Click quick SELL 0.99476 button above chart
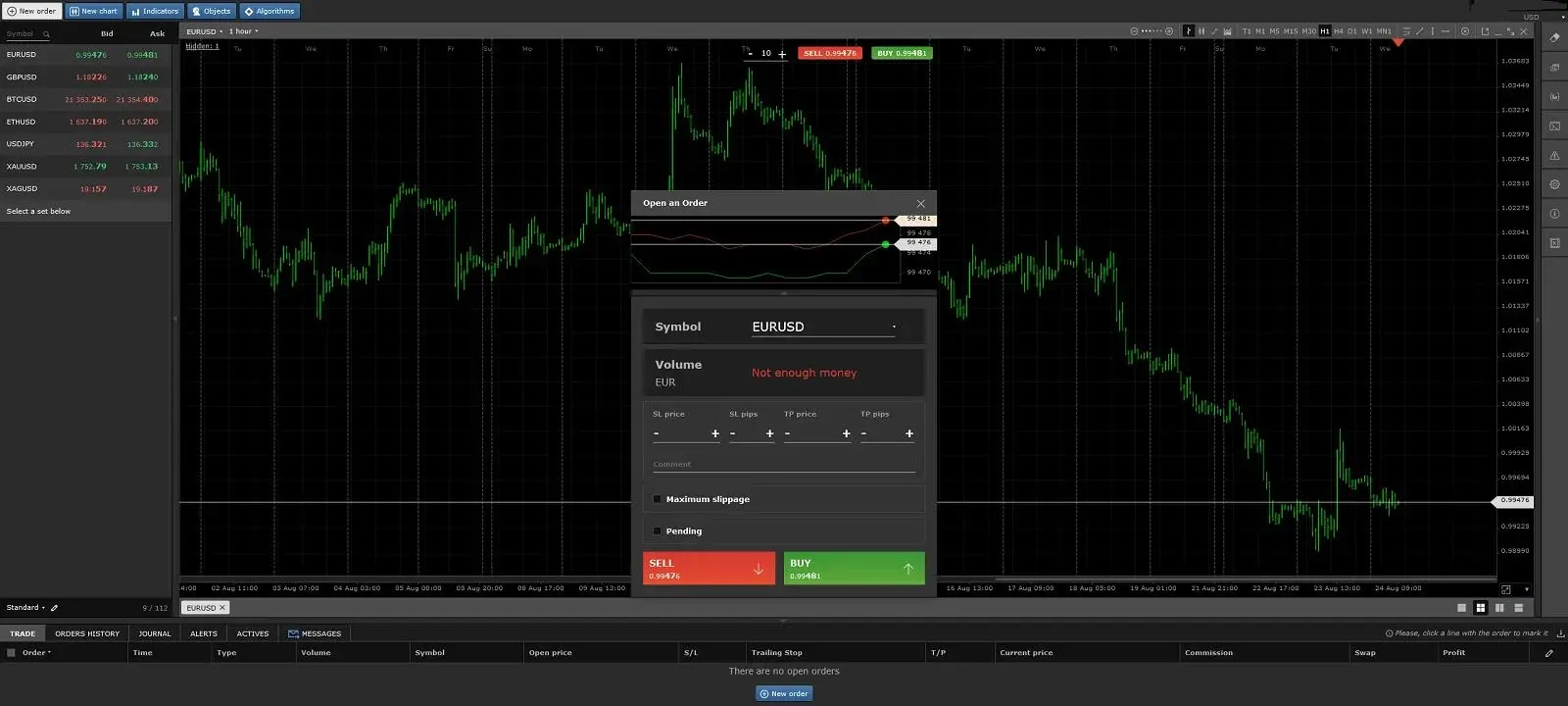Viewport: 1568px width, 706px height. 830,53
